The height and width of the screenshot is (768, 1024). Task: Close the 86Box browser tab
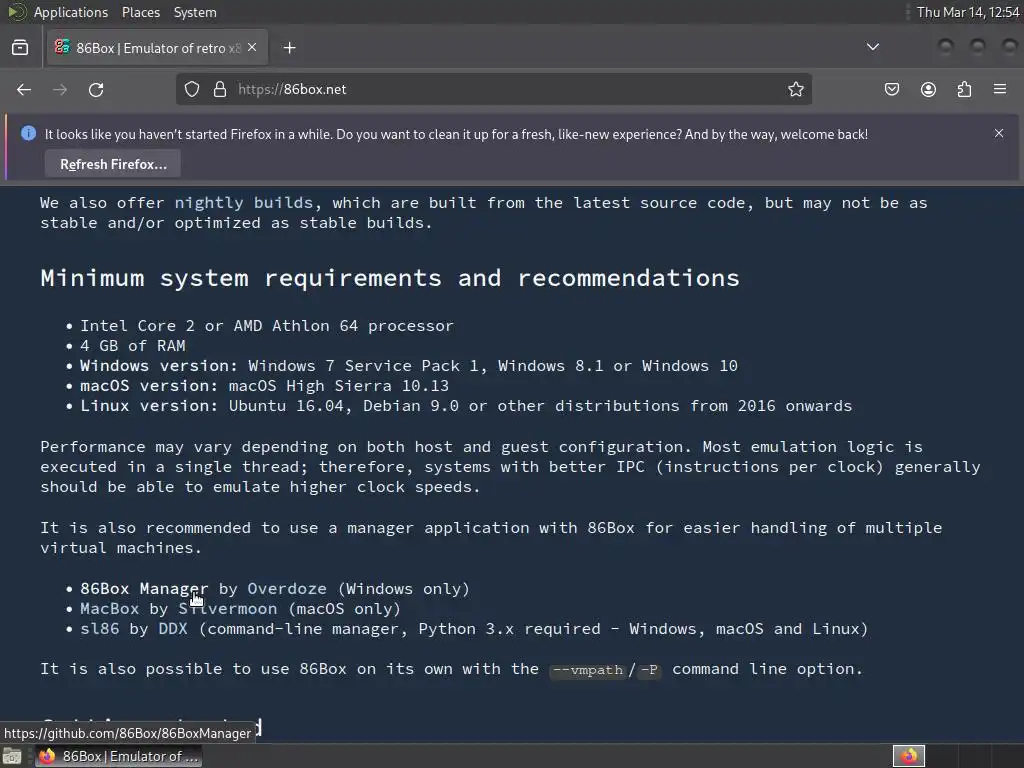coord(252,48)
